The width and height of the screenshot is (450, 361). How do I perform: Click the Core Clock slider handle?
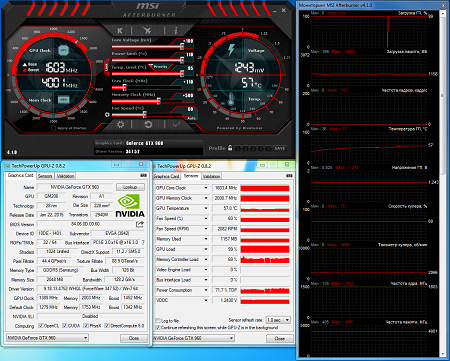124,87
